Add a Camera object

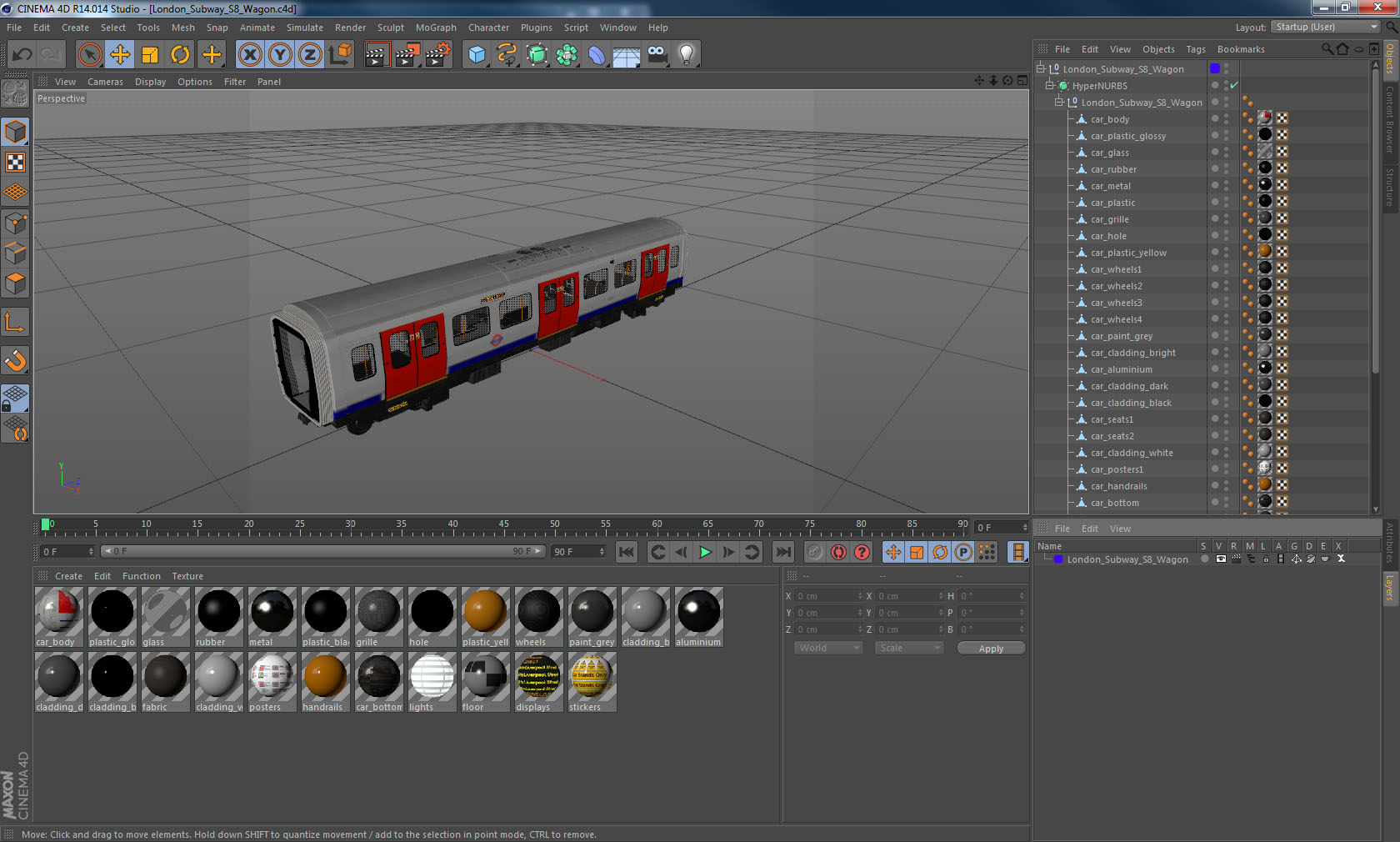pyautogui.click(x=657, y=55)
